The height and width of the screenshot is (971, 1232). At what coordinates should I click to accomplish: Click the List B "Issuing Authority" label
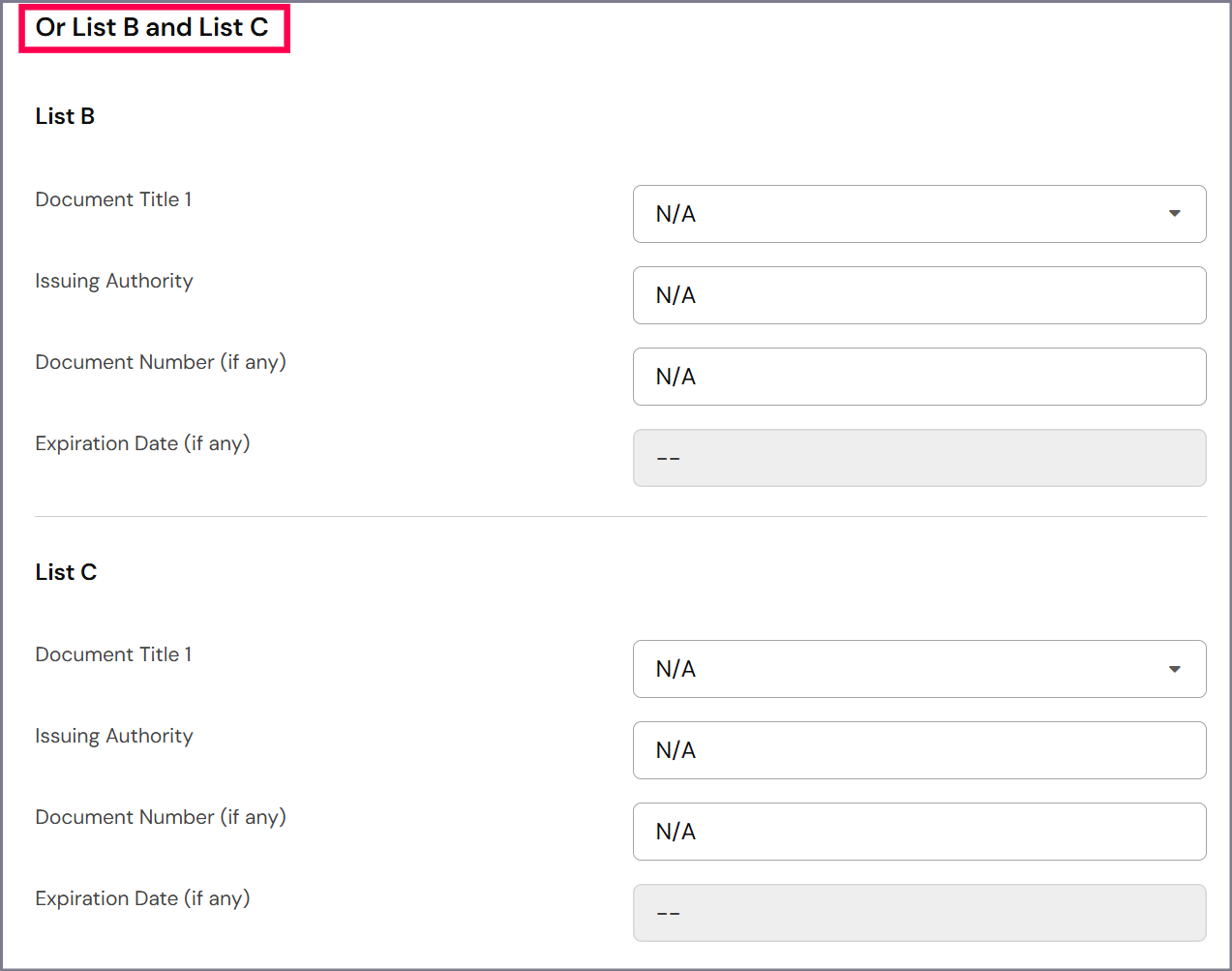tap(114, 281)
